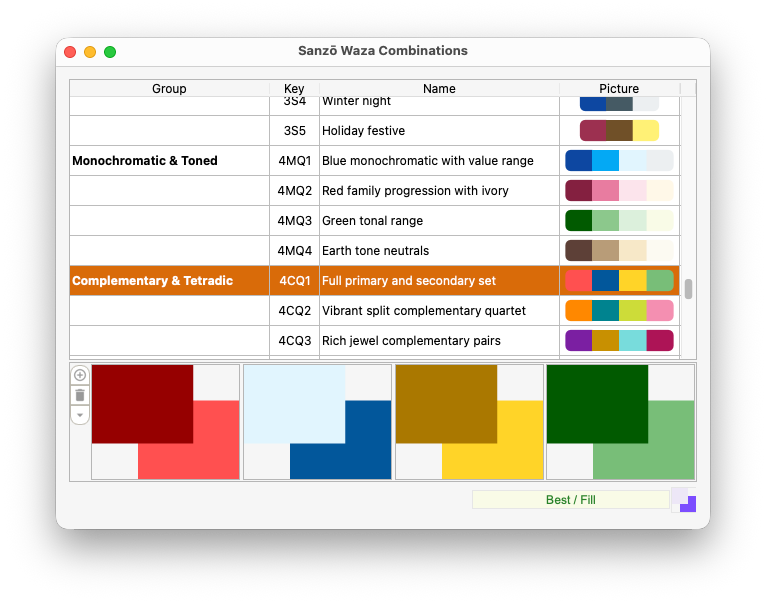Open the small down-arrow options menu

tap(80, 415)
